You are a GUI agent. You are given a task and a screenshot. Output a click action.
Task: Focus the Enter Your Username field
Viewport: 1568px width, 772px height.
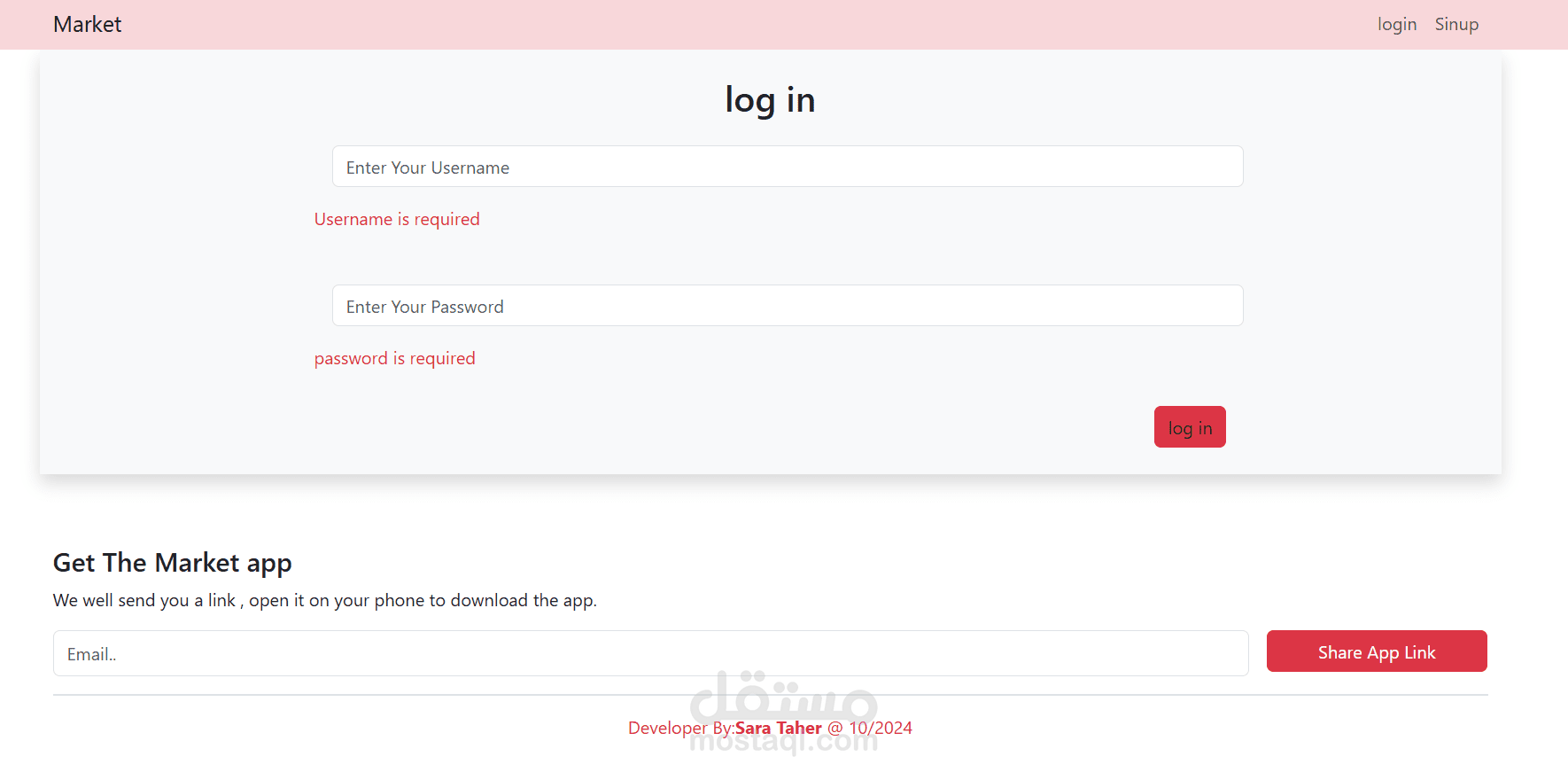pos(788,167)
